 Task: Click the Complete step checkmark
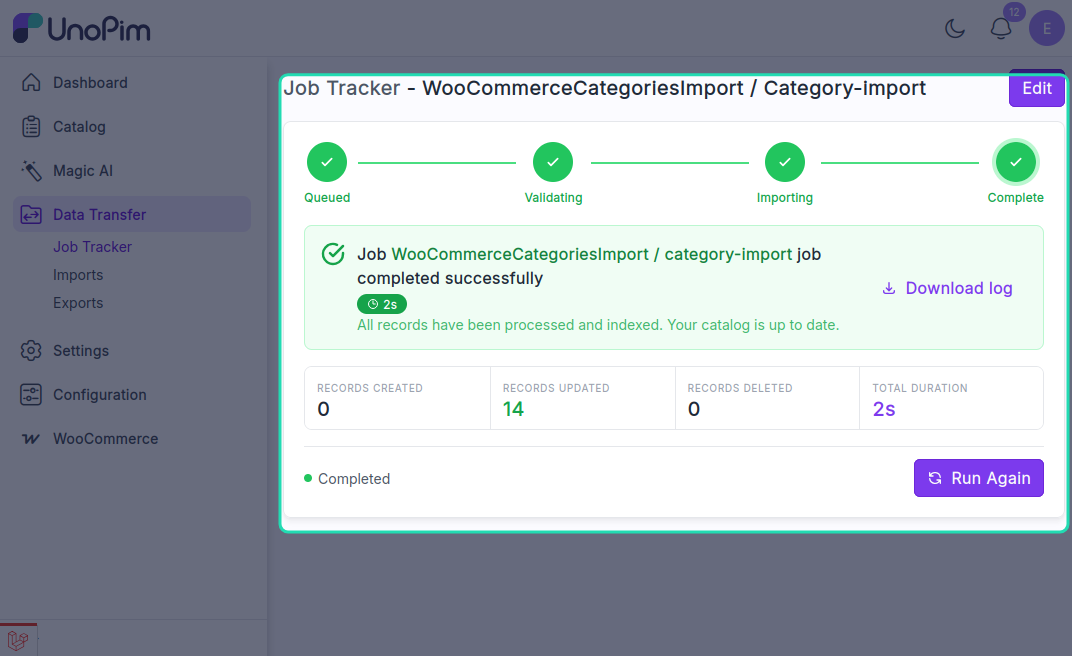[1016, 162]
